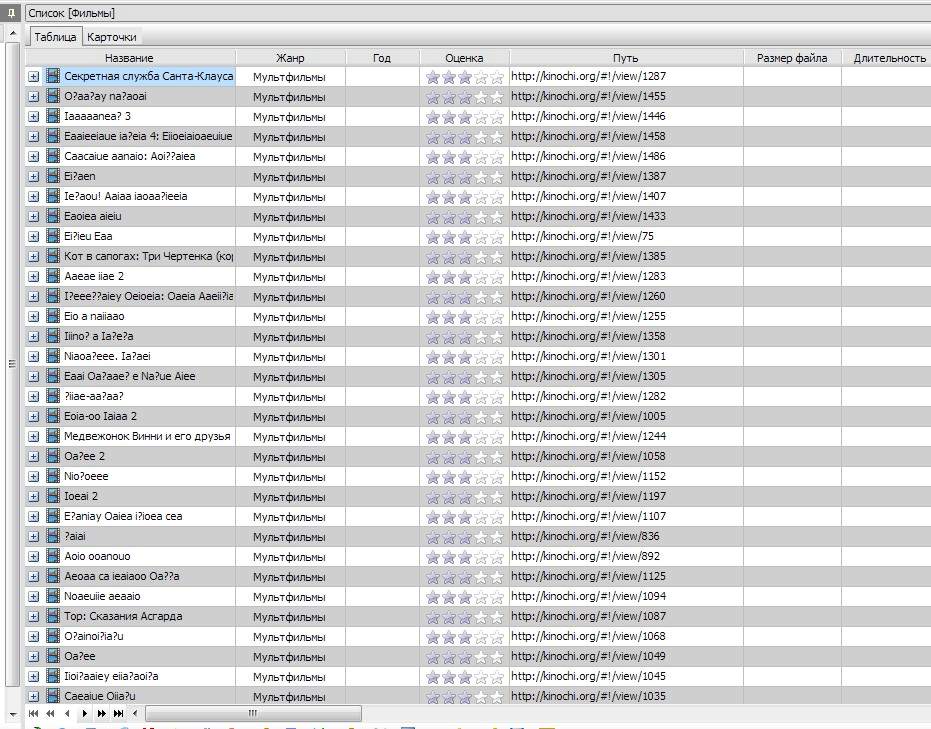Click left arrow of horizontal scrollbar
The width and height of the screenshot is (931, 729).
[x=135, y=713]
